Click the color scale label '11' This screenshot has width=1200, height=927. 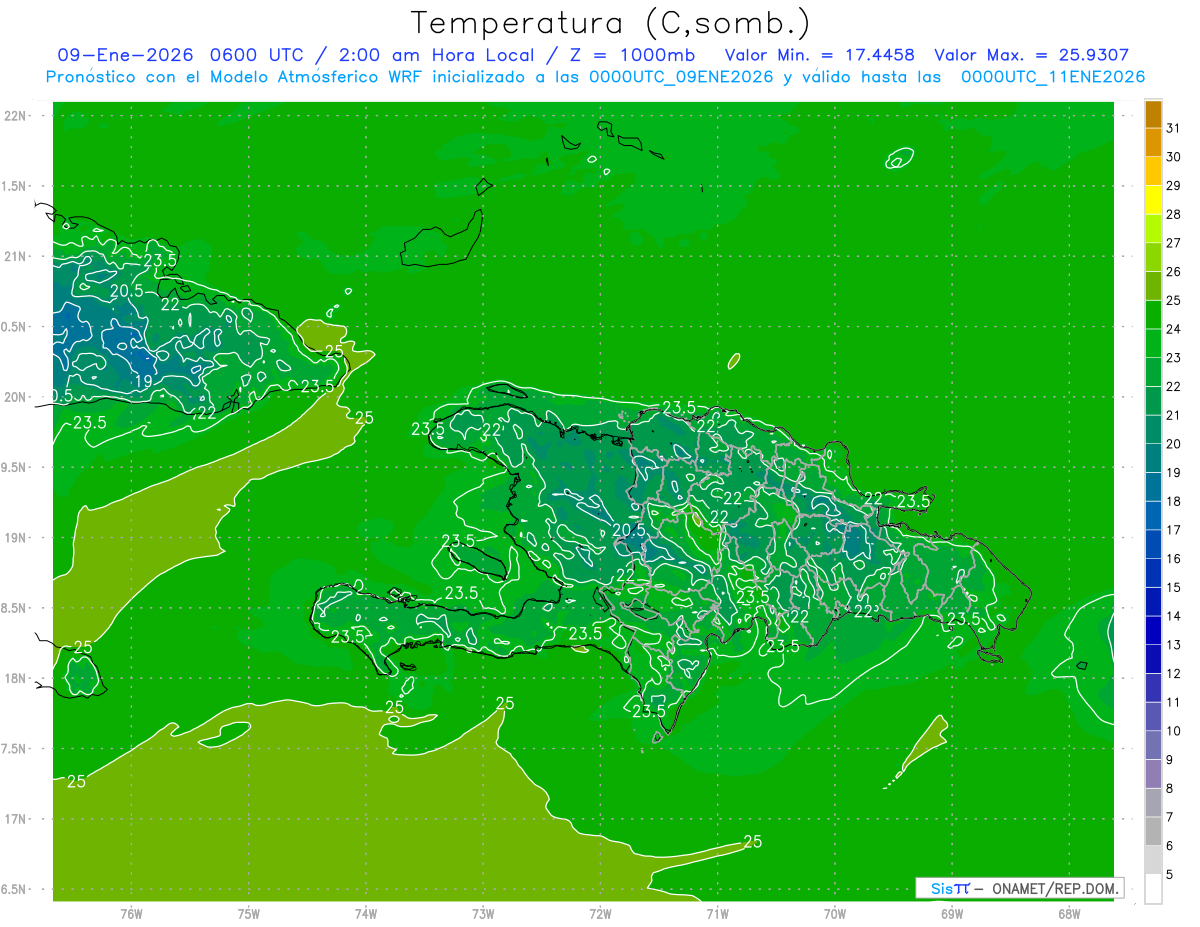pyautogui.click(x=1173, y=703)
